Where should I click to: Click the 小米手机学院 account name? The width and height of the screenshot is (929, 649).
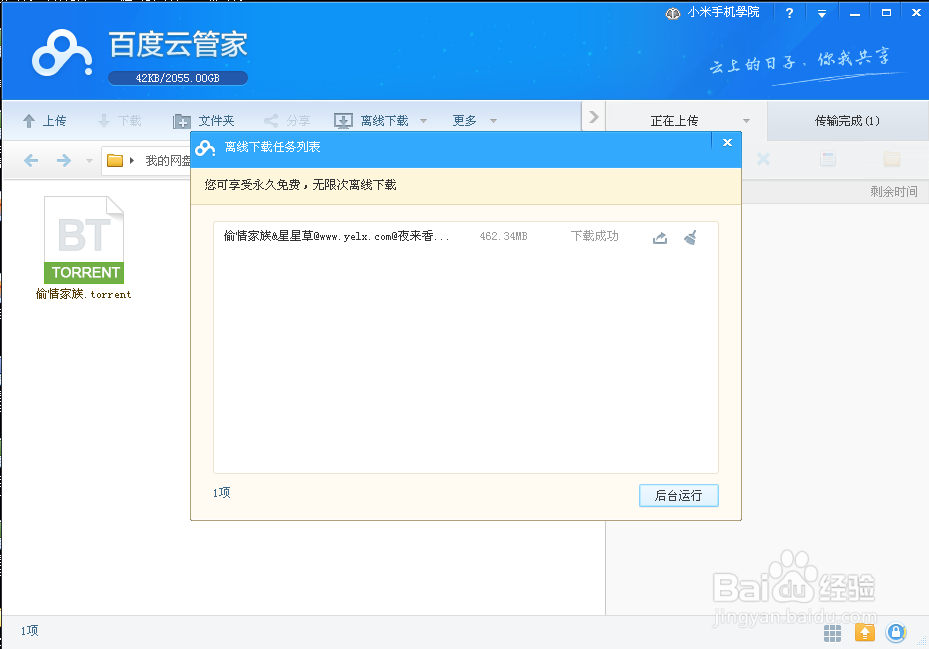coord(723,12)
